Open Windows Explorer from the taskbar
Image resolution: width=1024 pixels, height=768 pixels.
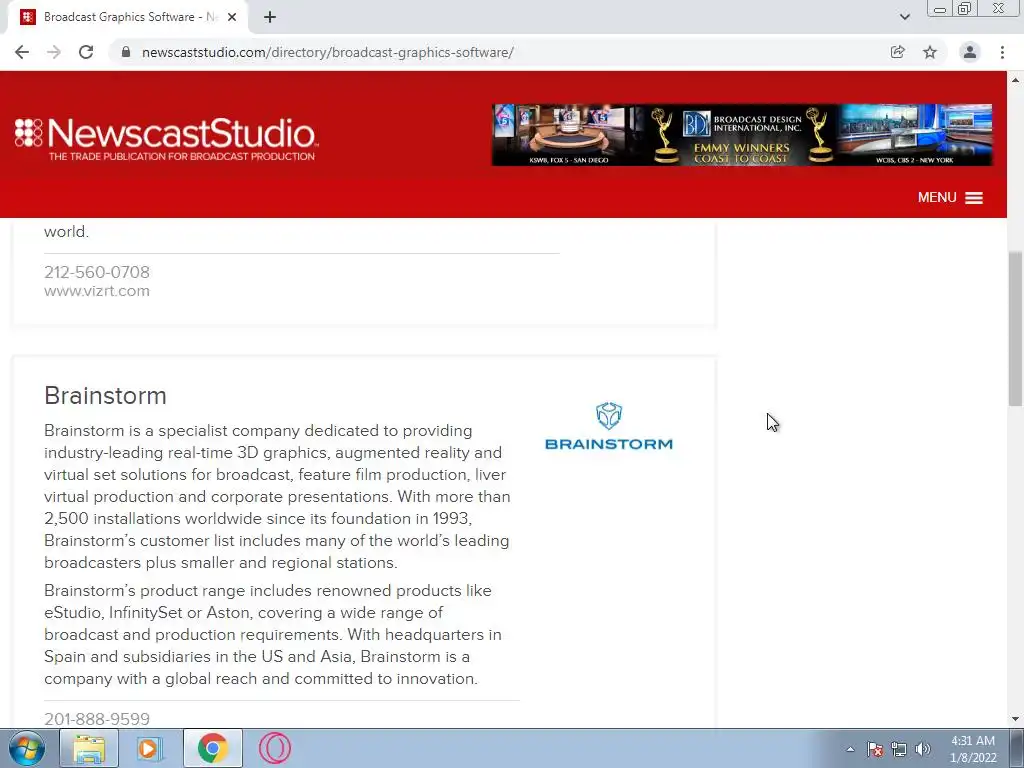coord(89,748)
